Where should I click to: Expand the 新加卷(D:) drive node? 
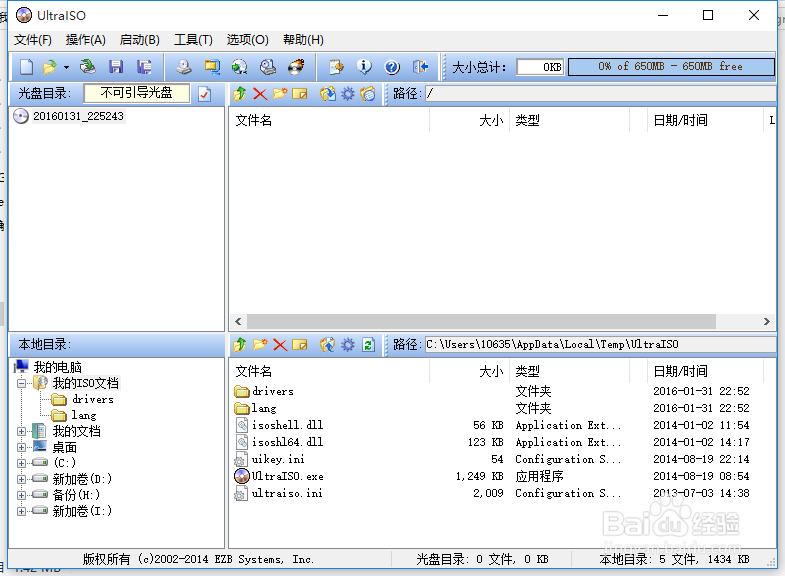click(x=21, y=479)
